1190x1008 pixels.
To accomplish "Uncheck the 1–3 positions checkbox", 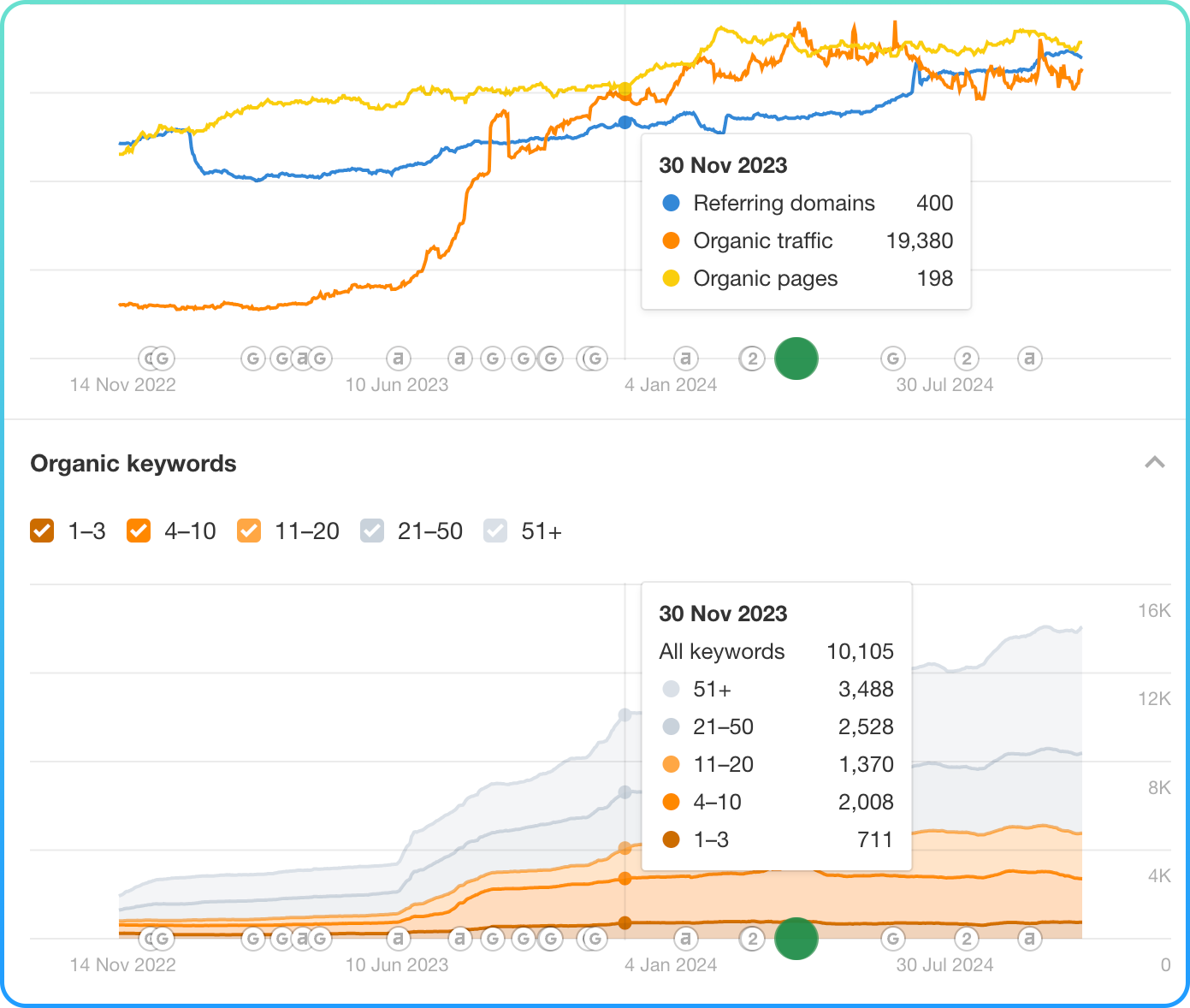I will pos(42,531).
